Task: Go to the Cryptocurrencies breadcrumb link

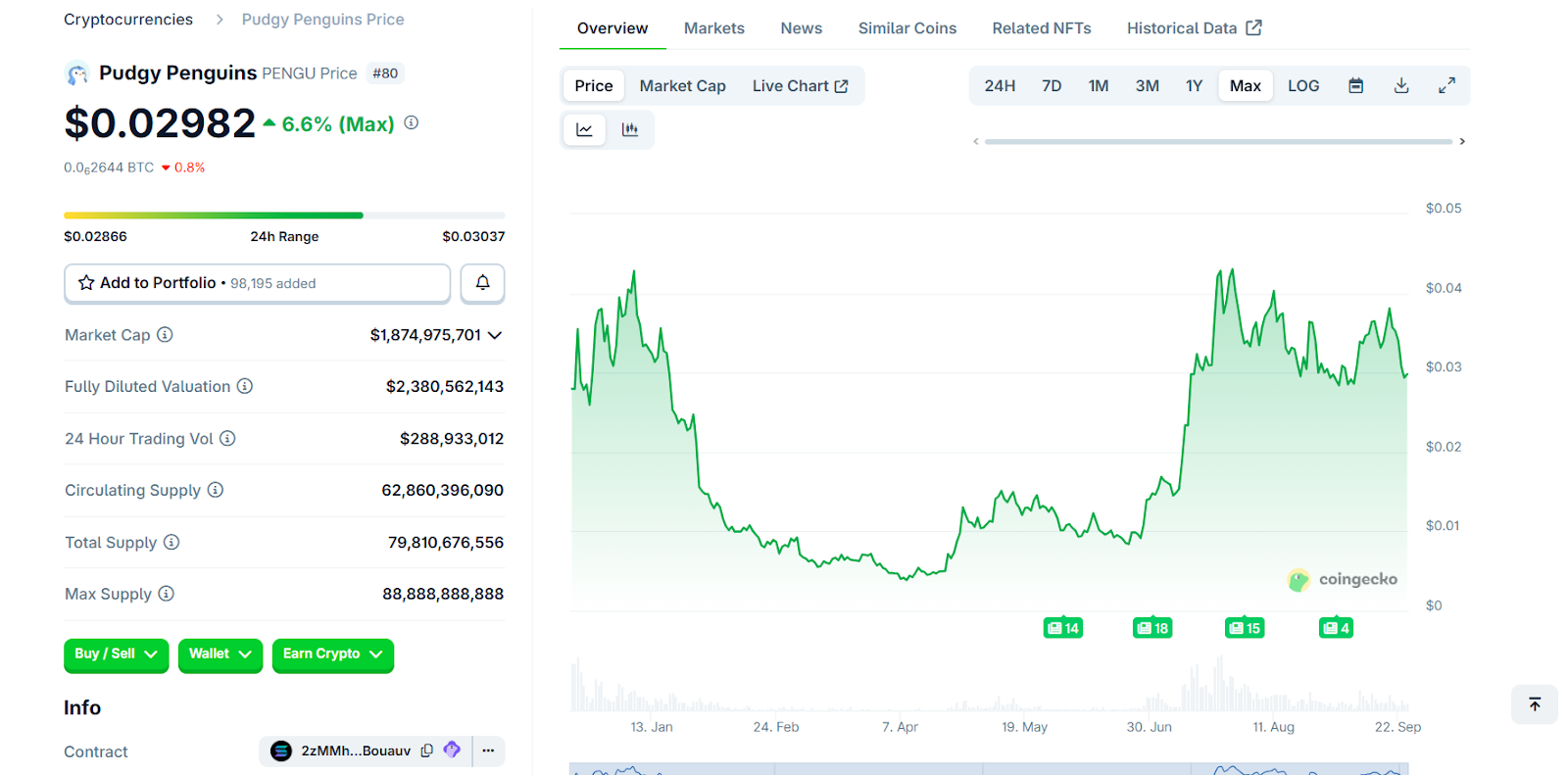Action: coord(128,20)
